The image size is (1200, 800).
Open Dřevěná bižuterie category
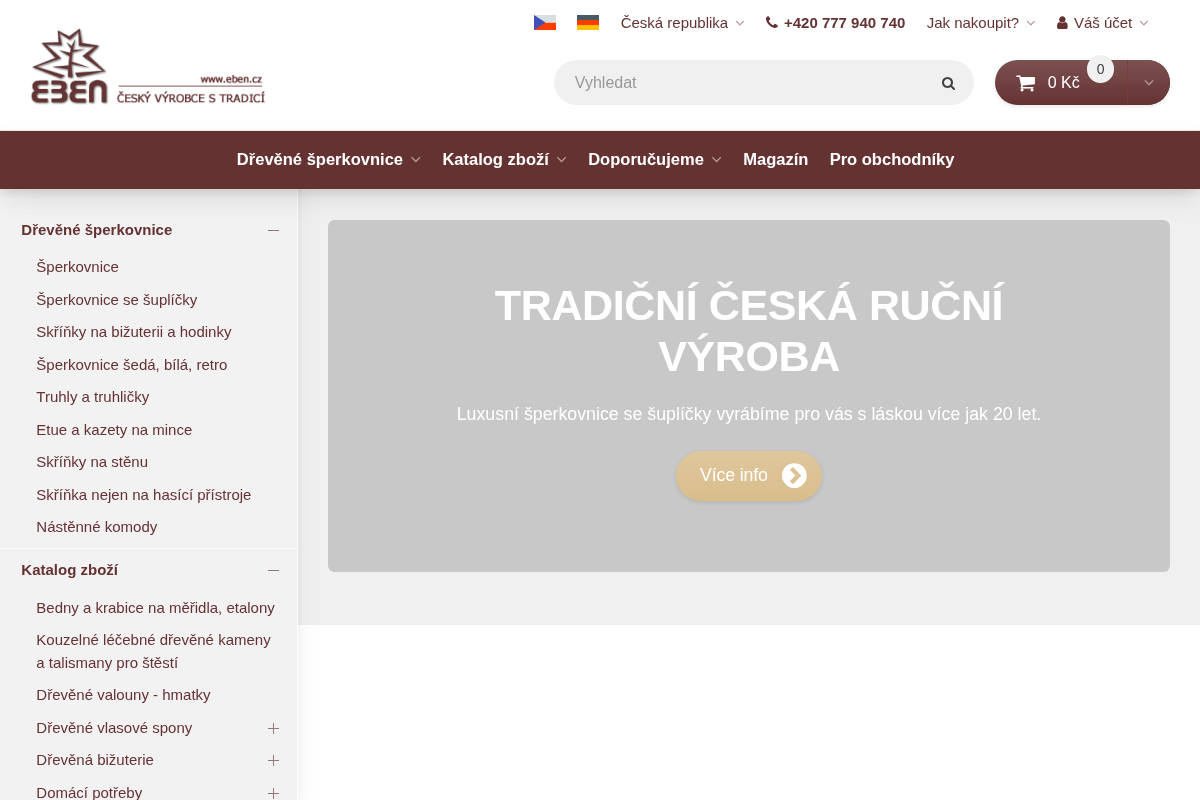(95, 760)
